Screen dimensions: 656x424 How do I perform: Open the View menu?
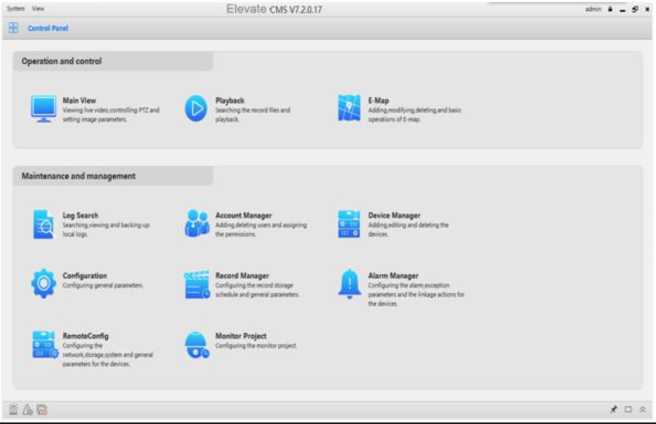[38, 8]
